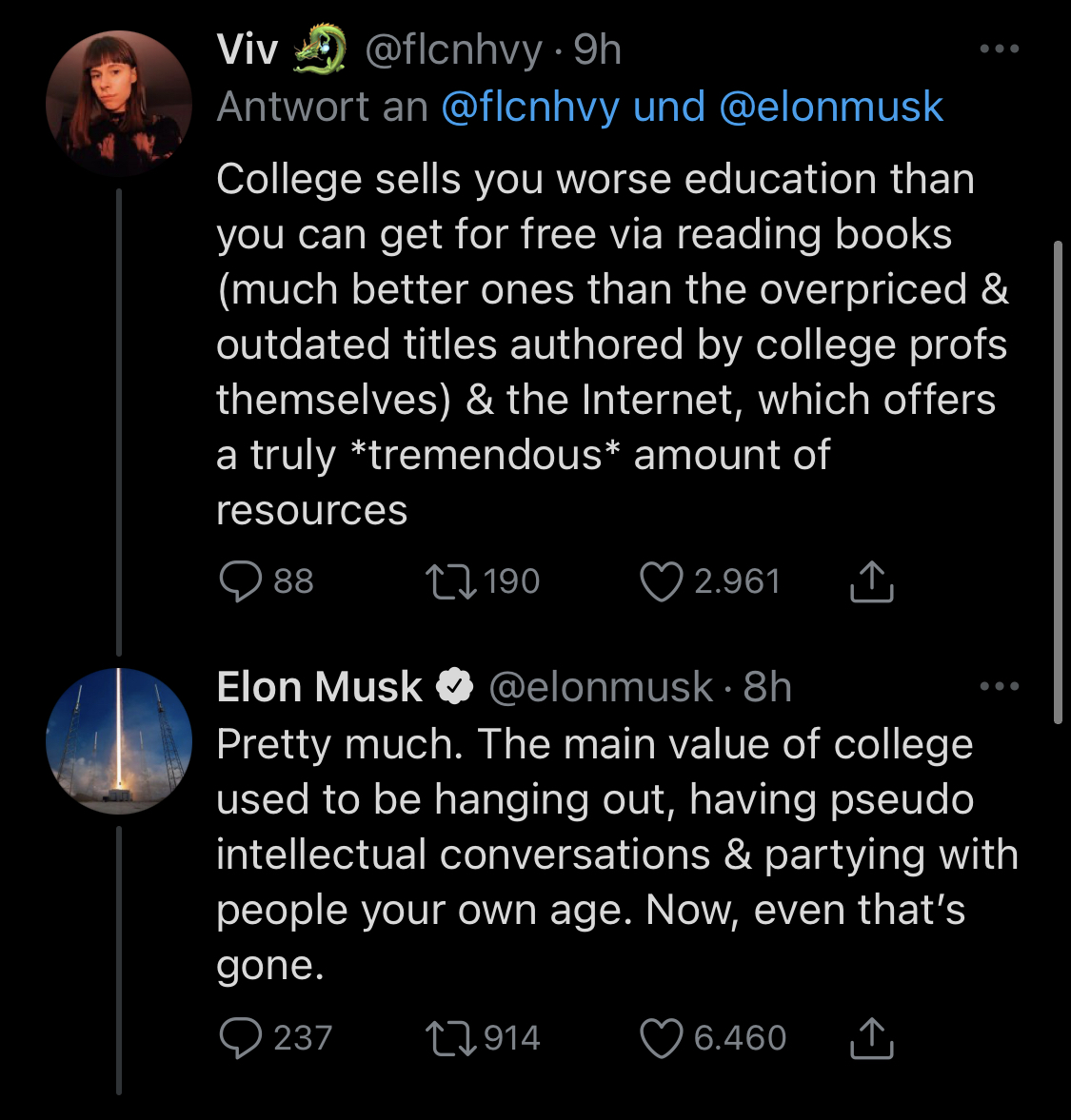
Task: Open Elon's reply text starting 'Pretty much'
Action: click(609, 854)
